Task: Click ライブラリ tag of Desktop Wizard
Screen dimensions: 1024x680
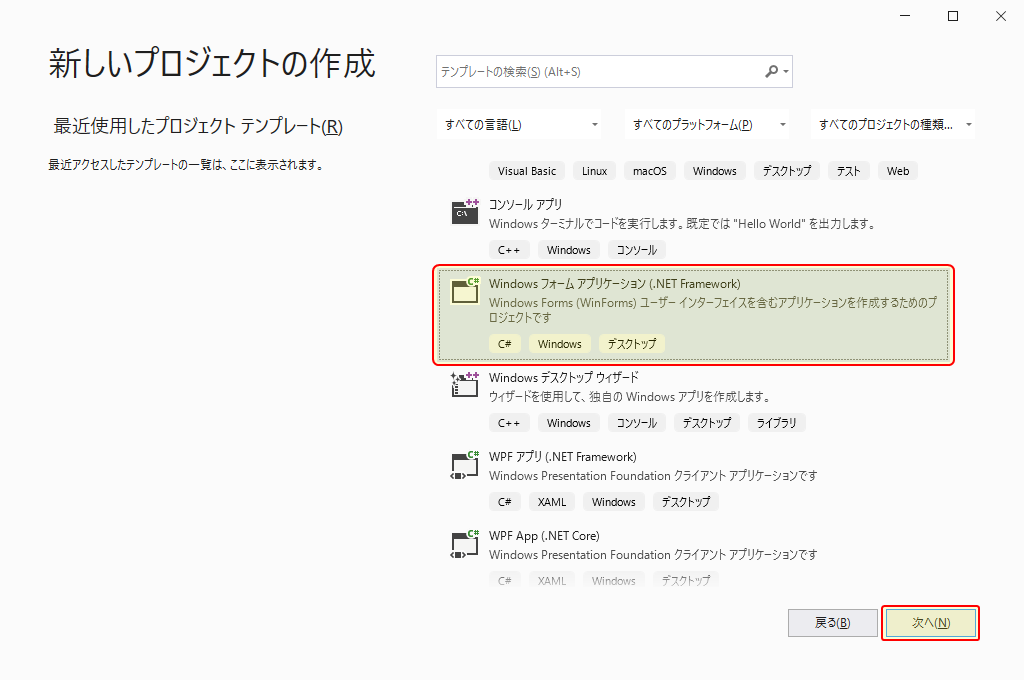Action: 776,423
